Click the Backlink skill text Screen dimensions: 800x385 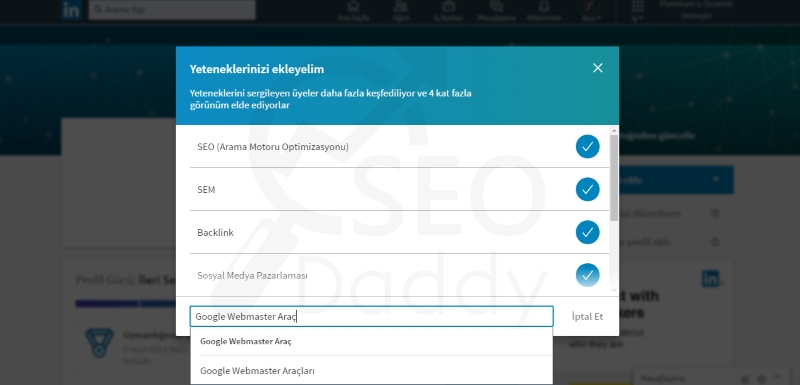215,233
